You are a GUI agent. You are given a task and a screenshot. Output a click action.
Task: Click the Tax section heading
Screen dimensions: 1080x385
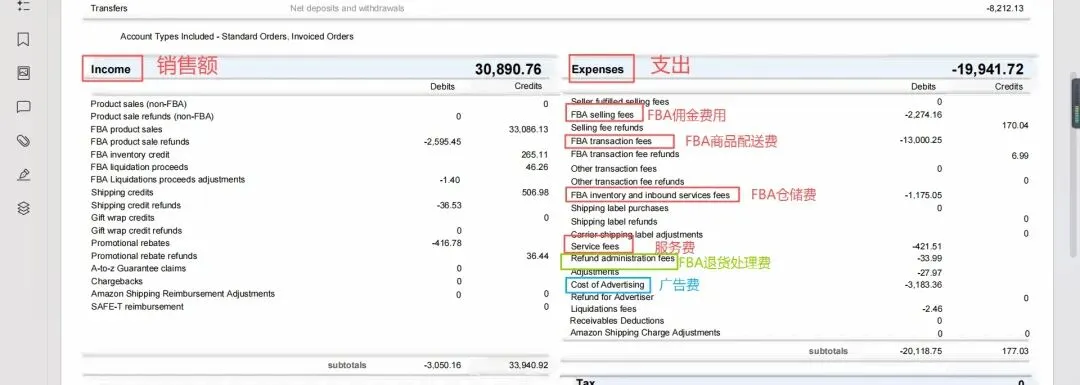(x=585, y=382)
